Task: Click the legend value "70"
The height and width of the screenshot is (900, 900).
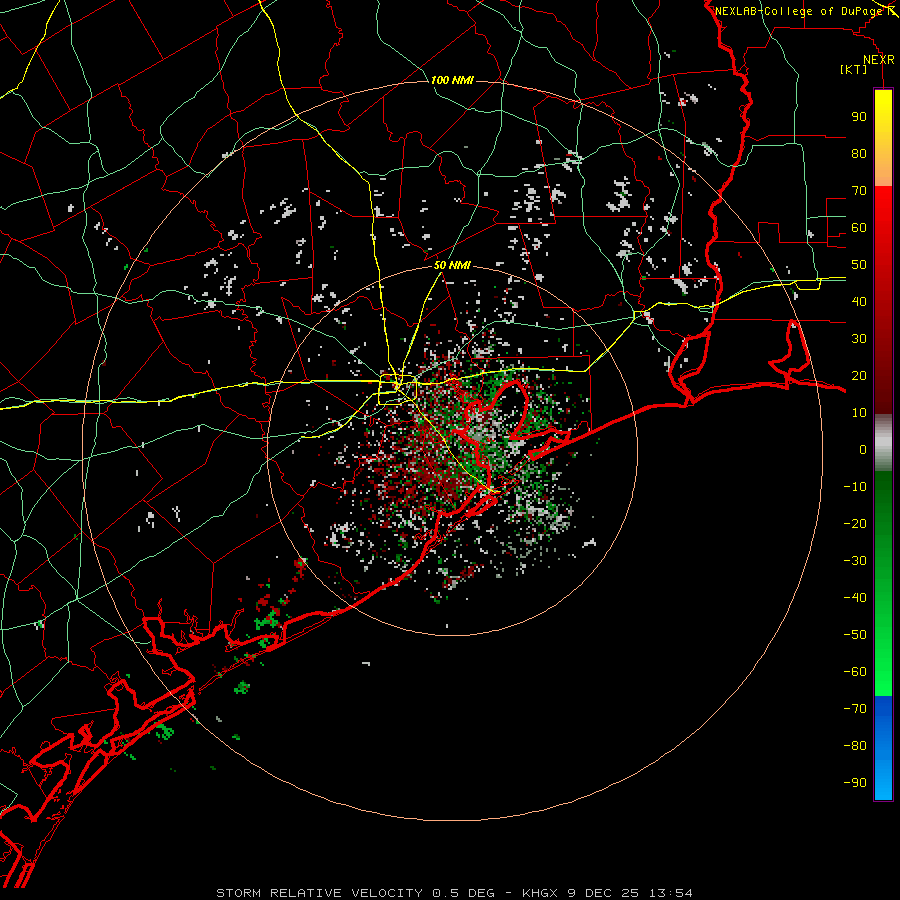Action: (859, 191)
